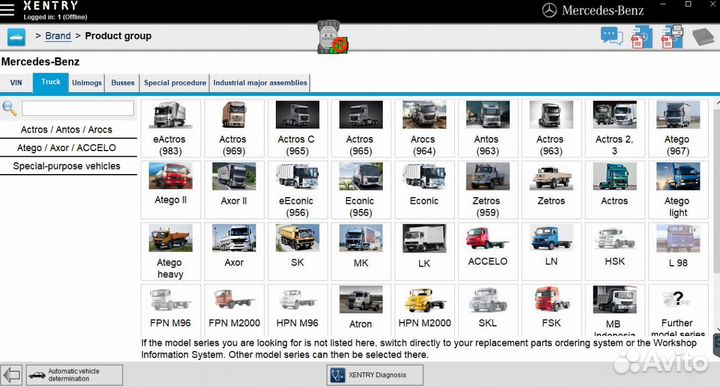Select the MB Indonesia model
Image resolution: width=720 pixels, height=387 pixels.
point(614,310)
